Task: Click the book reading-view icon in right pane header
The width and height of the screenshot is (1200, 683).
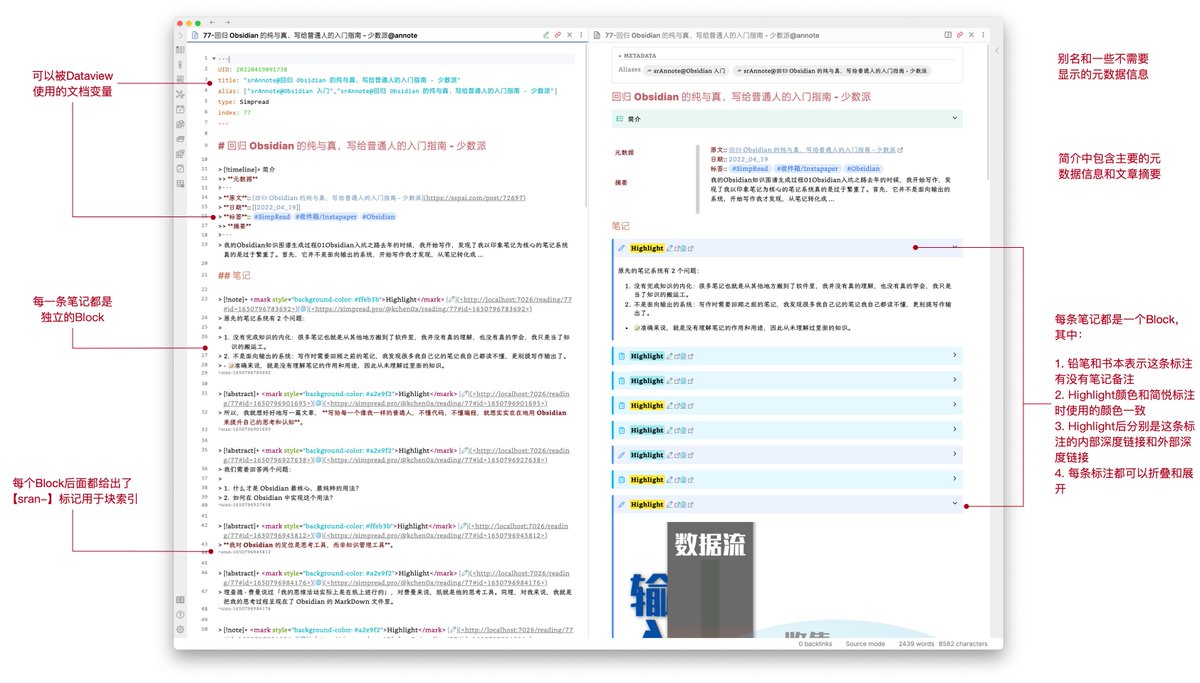Action: [x=948, y=35]
